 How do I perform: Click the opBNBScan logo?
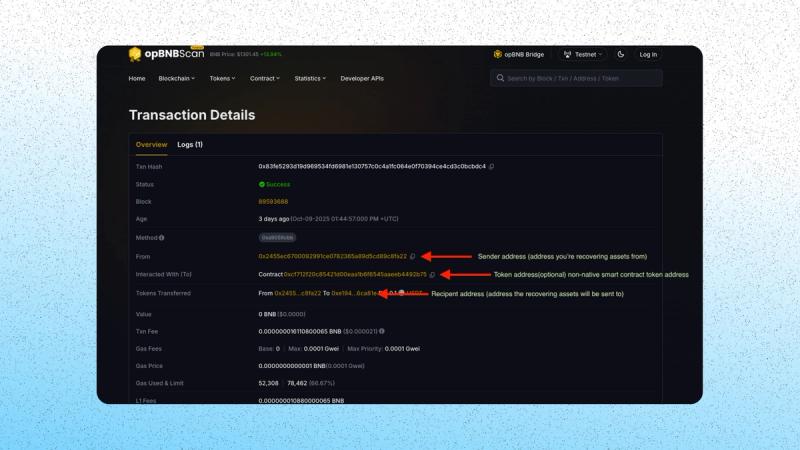tap(166, 54)
